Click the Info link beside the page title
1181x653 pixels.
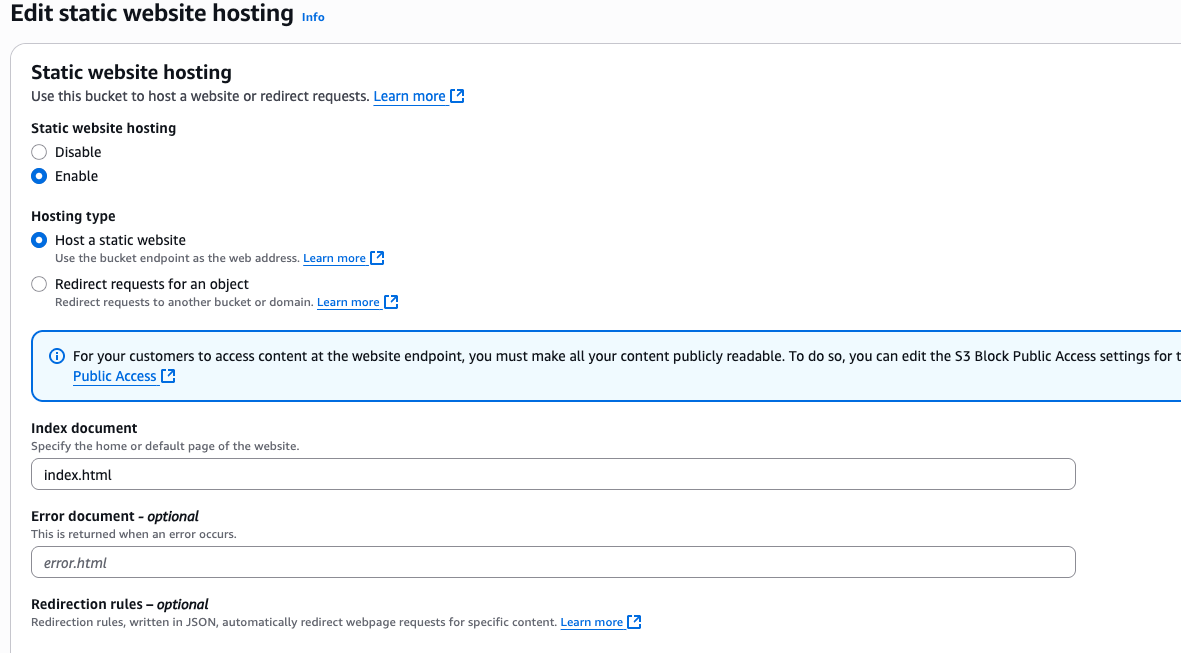pos(313,17)
